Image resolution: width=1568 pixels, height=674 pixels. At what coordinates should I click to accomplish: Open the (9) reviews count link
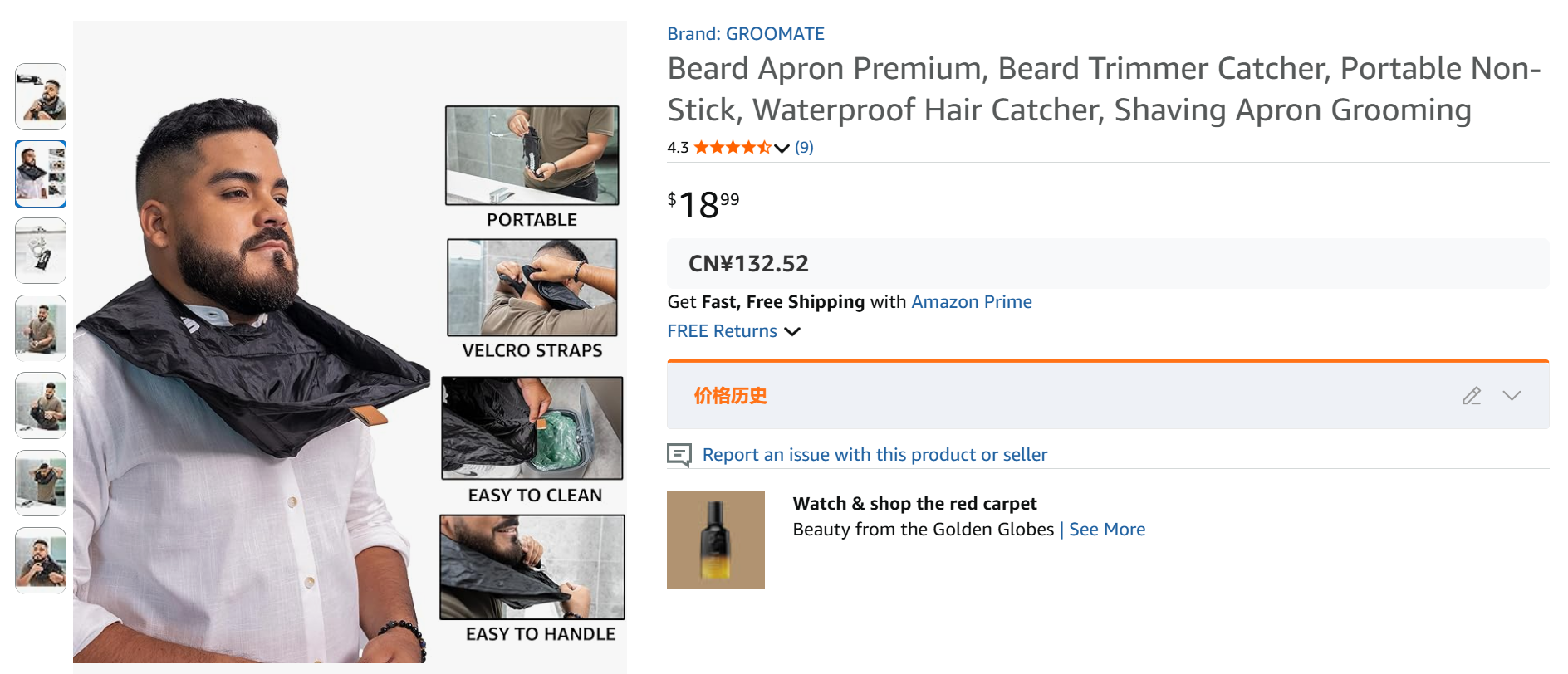(804, 148)
